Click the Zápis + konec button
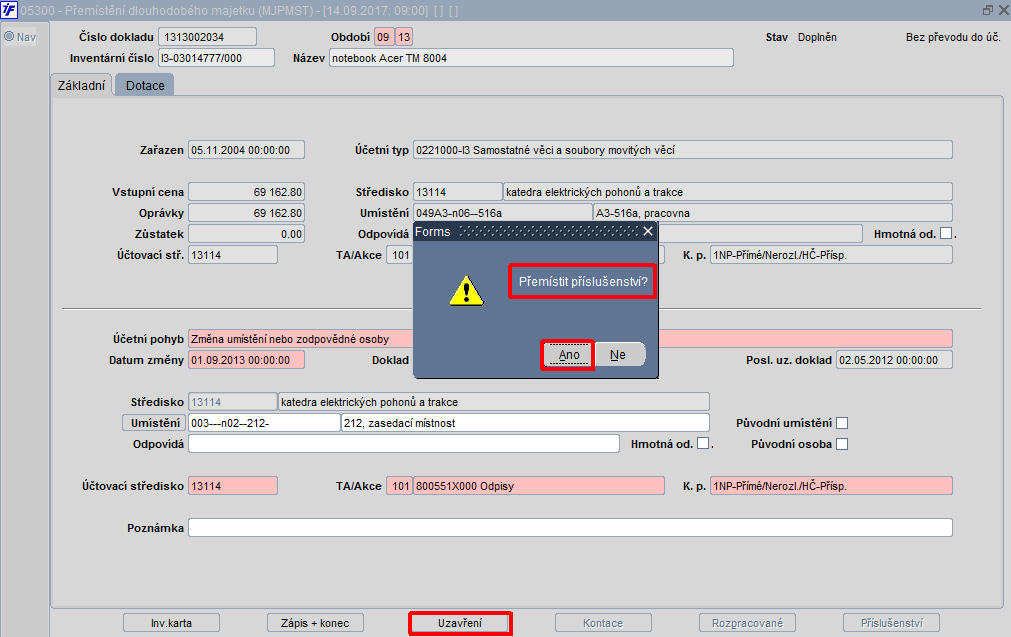 point(315,623)
